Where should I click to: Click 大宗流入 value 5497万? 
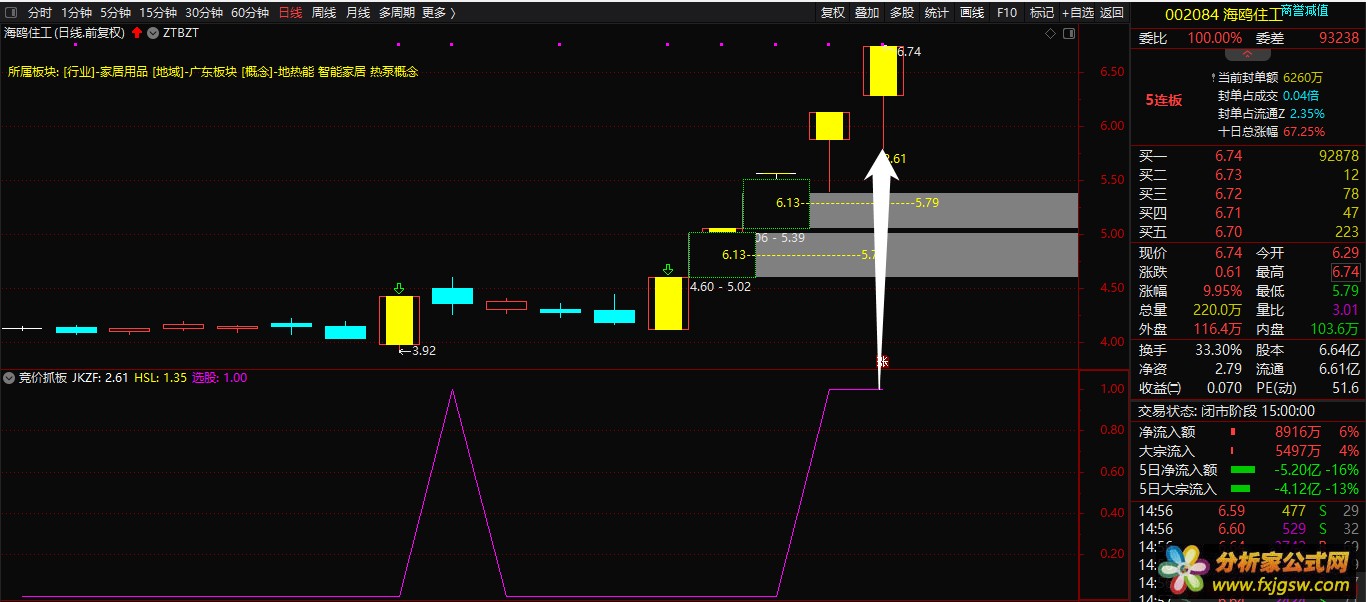click(x=1297, y=451)
